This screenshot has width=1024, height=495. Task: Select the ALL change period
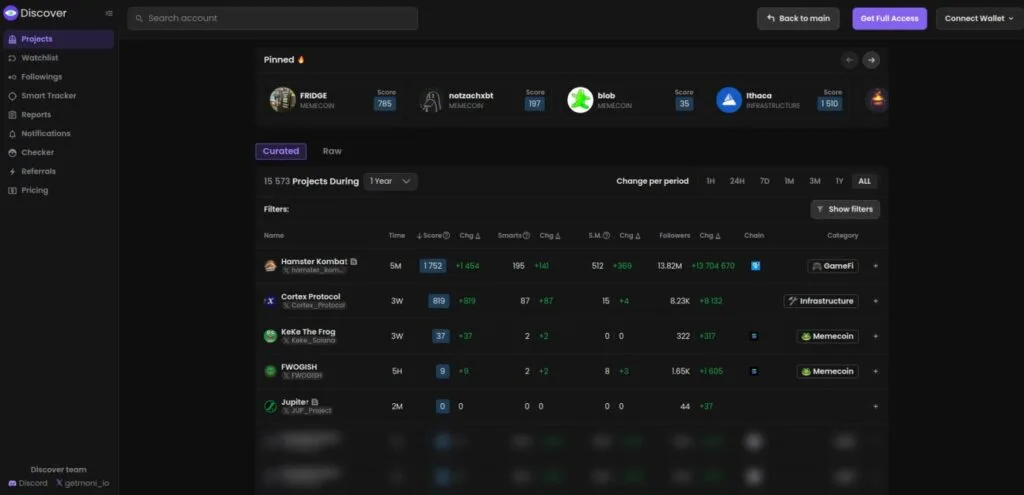(x=865, y=182)
